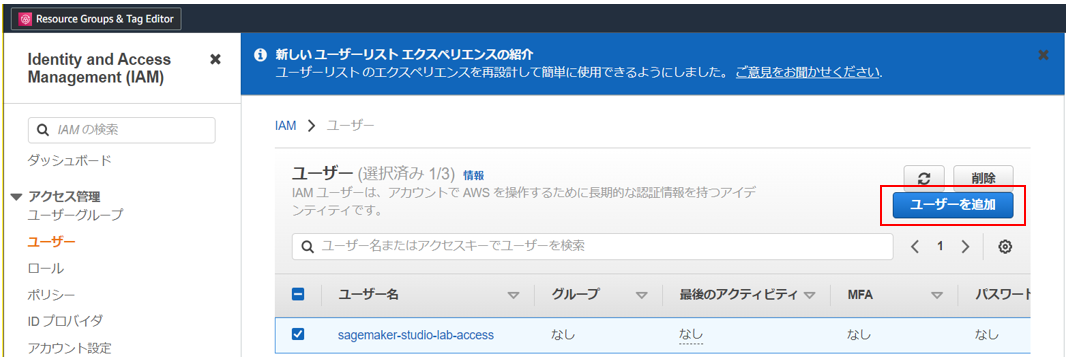
Task: Open ポリシー in the sidebar
Action: pos(51,295)
